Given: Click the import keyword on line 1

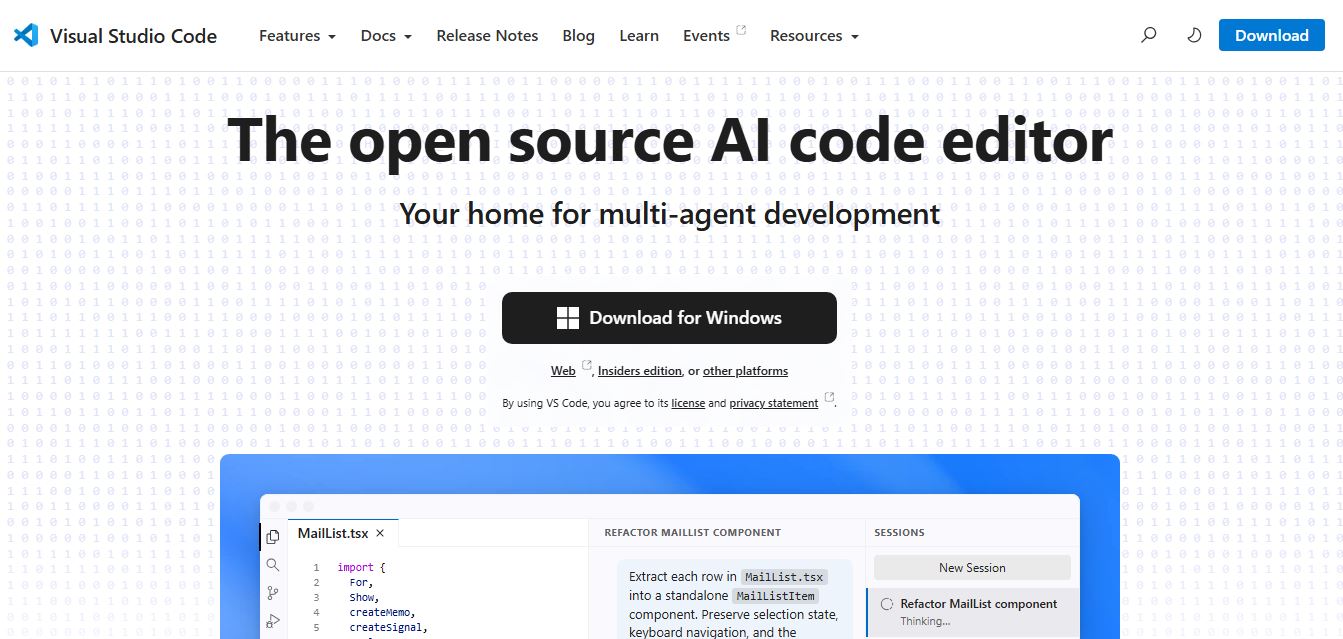Looking at the screenshot, I should point(356,567).
